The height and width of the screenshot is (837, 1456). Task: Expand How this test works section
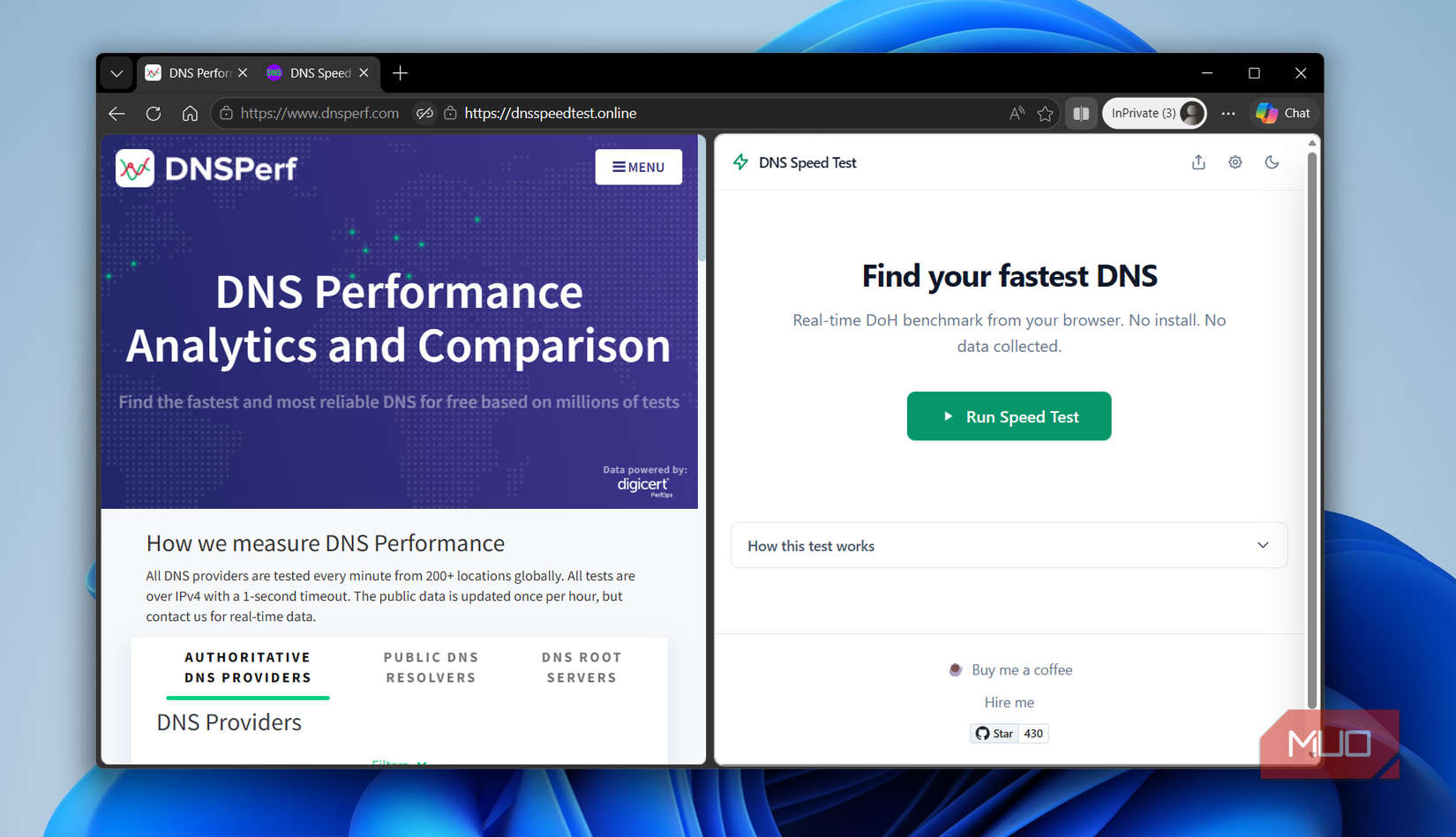click(1009, 546)
